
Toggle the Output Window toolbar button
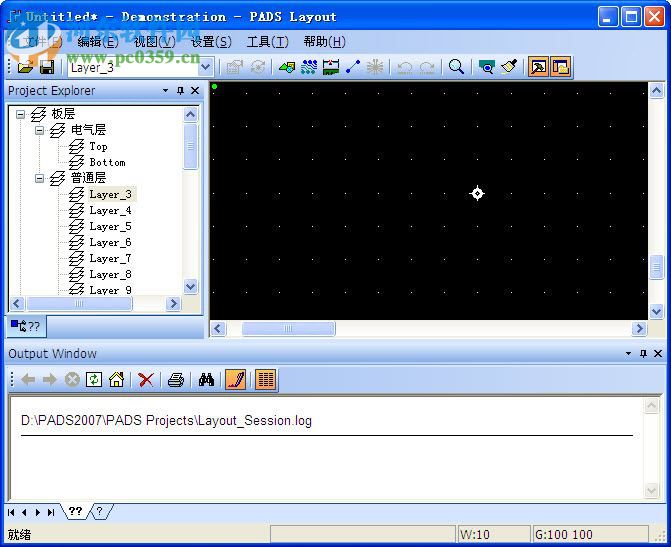538,67
